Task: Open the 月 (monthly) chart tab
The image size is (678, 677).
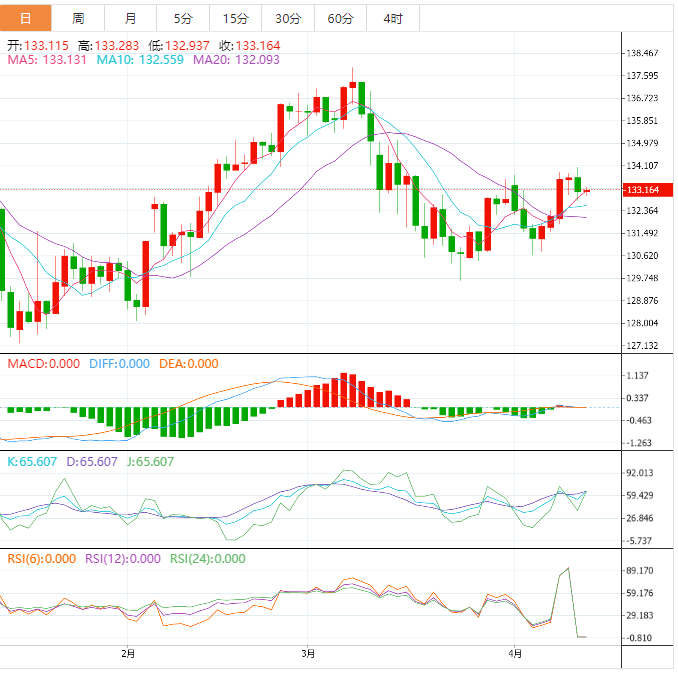Action: tap(131, 18)
